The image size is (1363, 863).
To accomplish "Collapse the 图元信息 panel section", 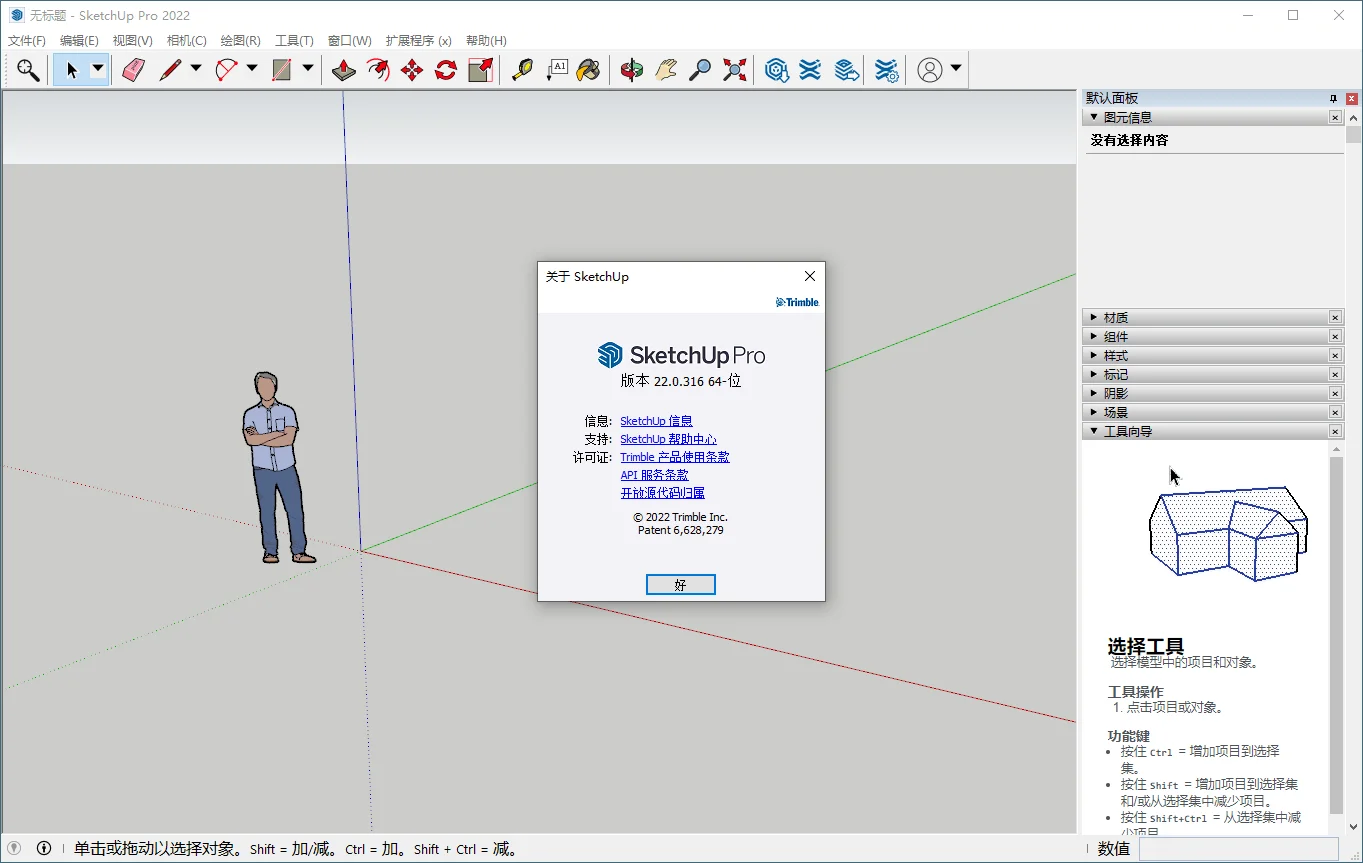I will (x=1092, y=116).
